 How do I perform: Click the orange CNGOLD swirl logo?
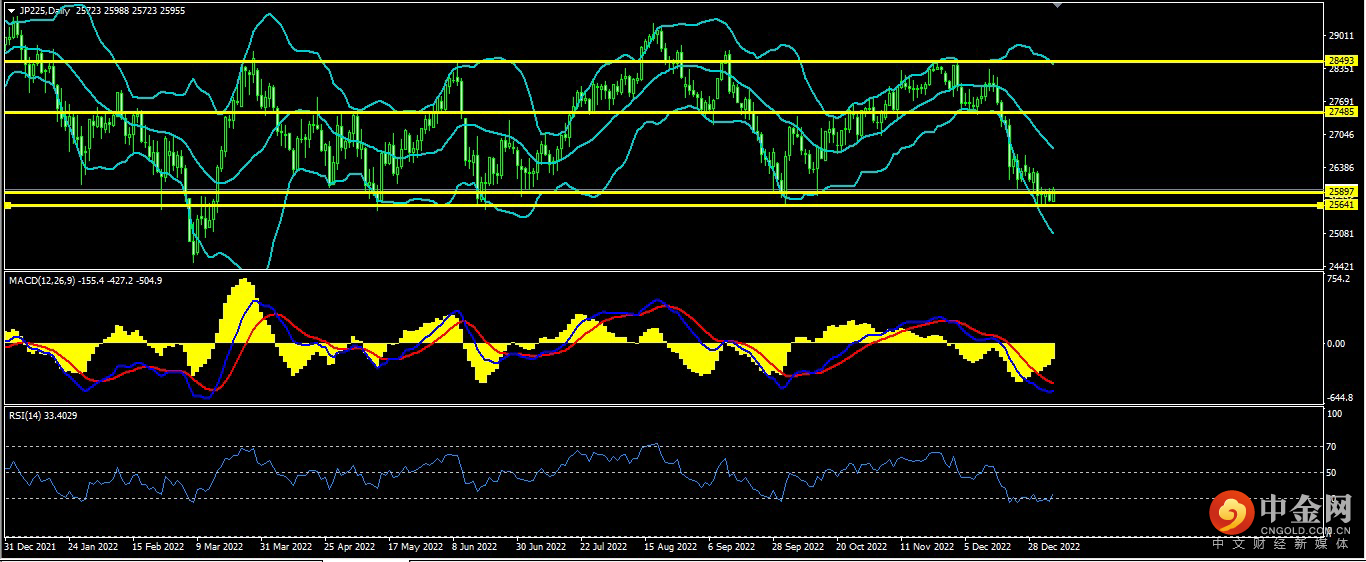(x=1231, y=512)
